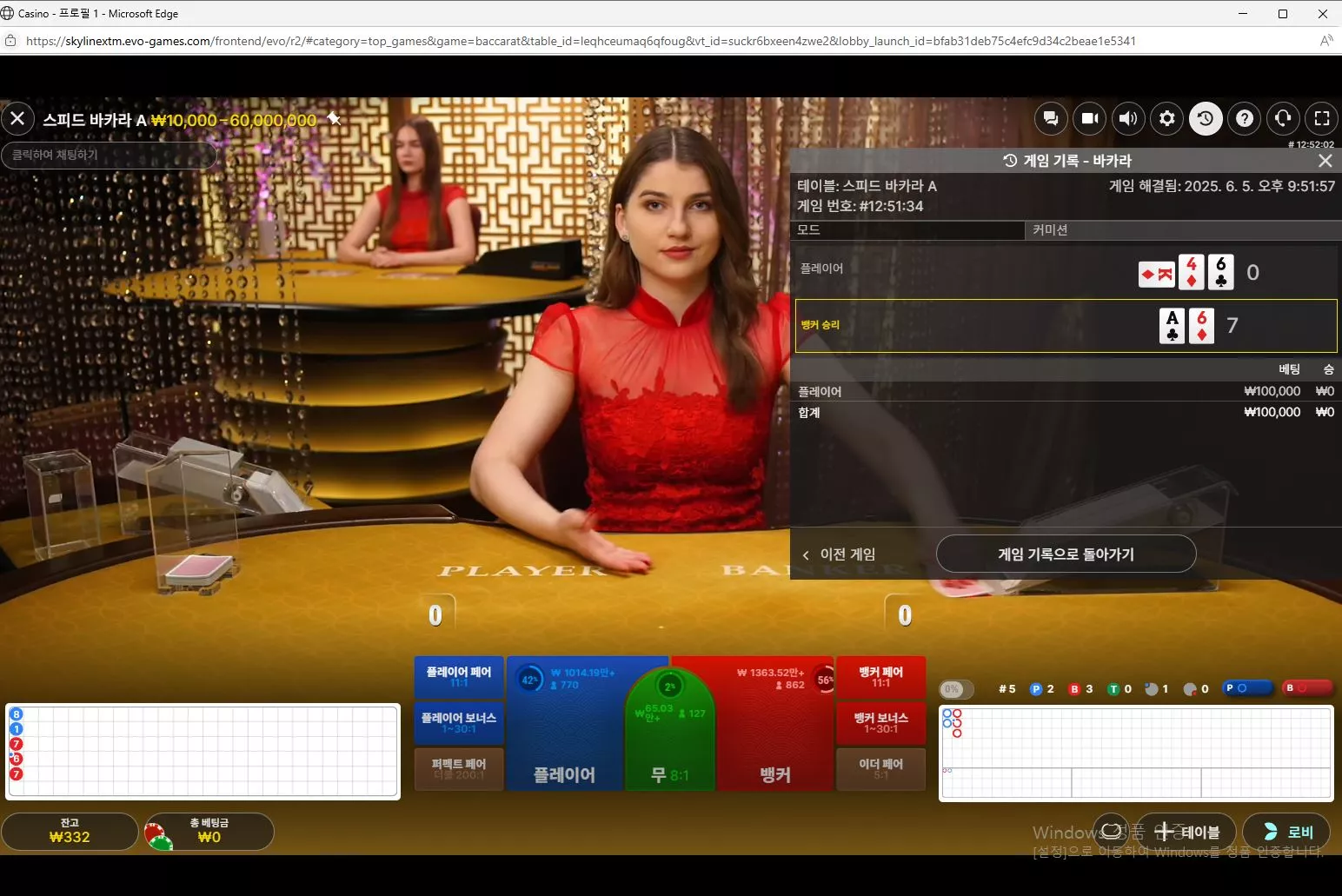Return to lobby with the 로비 button
1342x896 pixels.
pyautogui.click(x=1286, y=832)
